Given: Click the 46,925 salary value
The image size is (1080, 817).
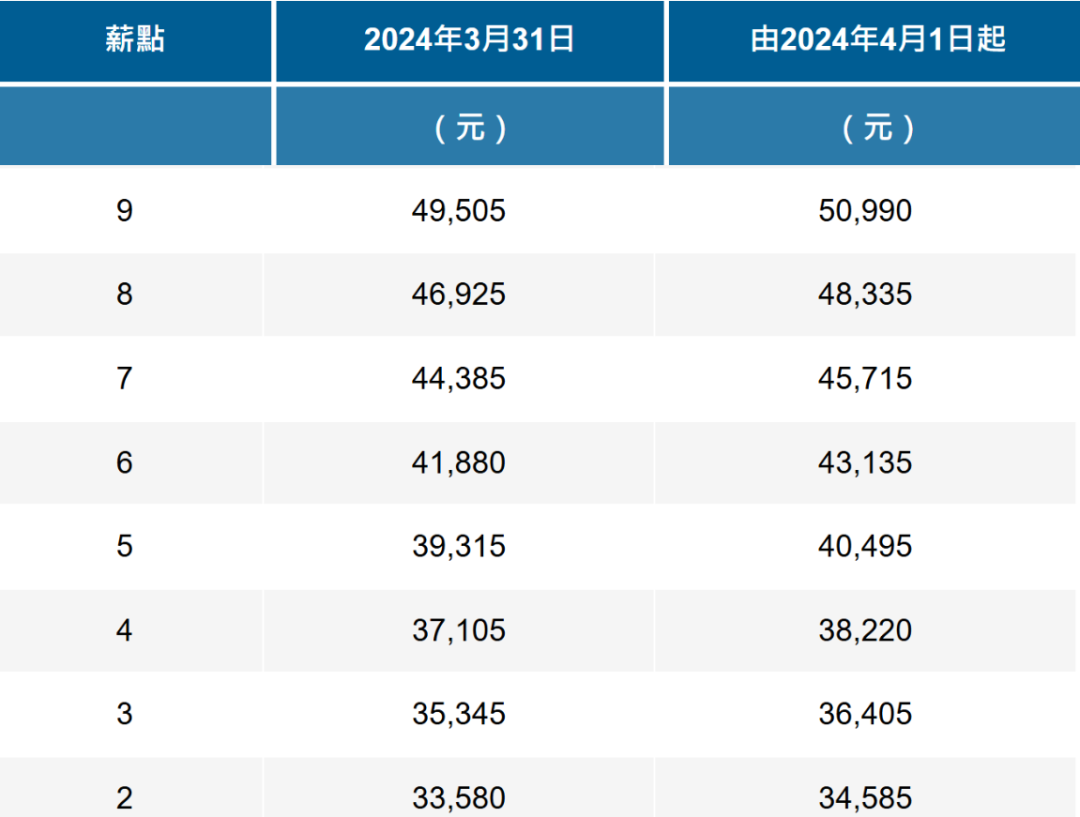Looking at the screenshot, I should 459,295.
